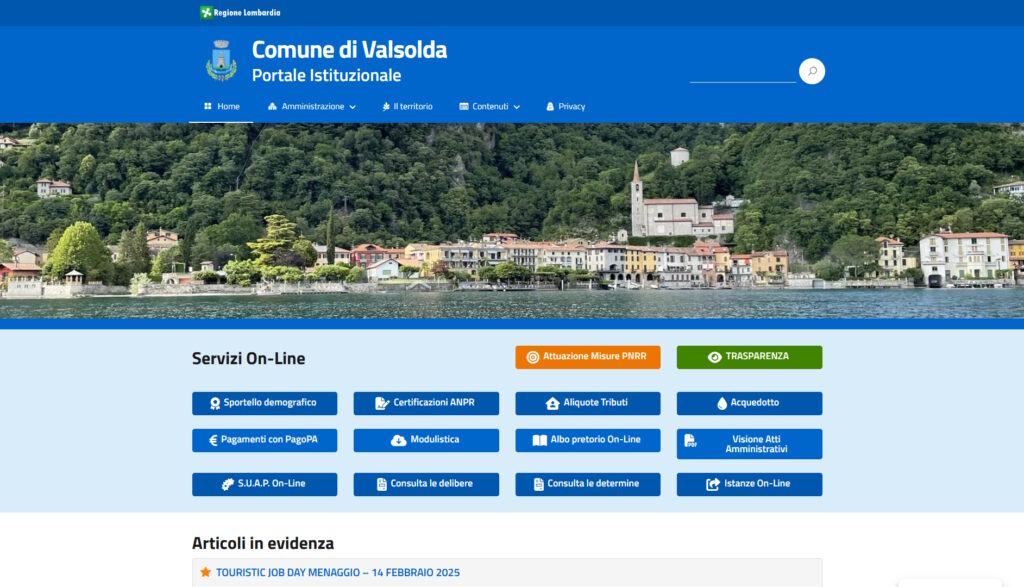Open S.U.A.P. On-Line

[264, 484]
